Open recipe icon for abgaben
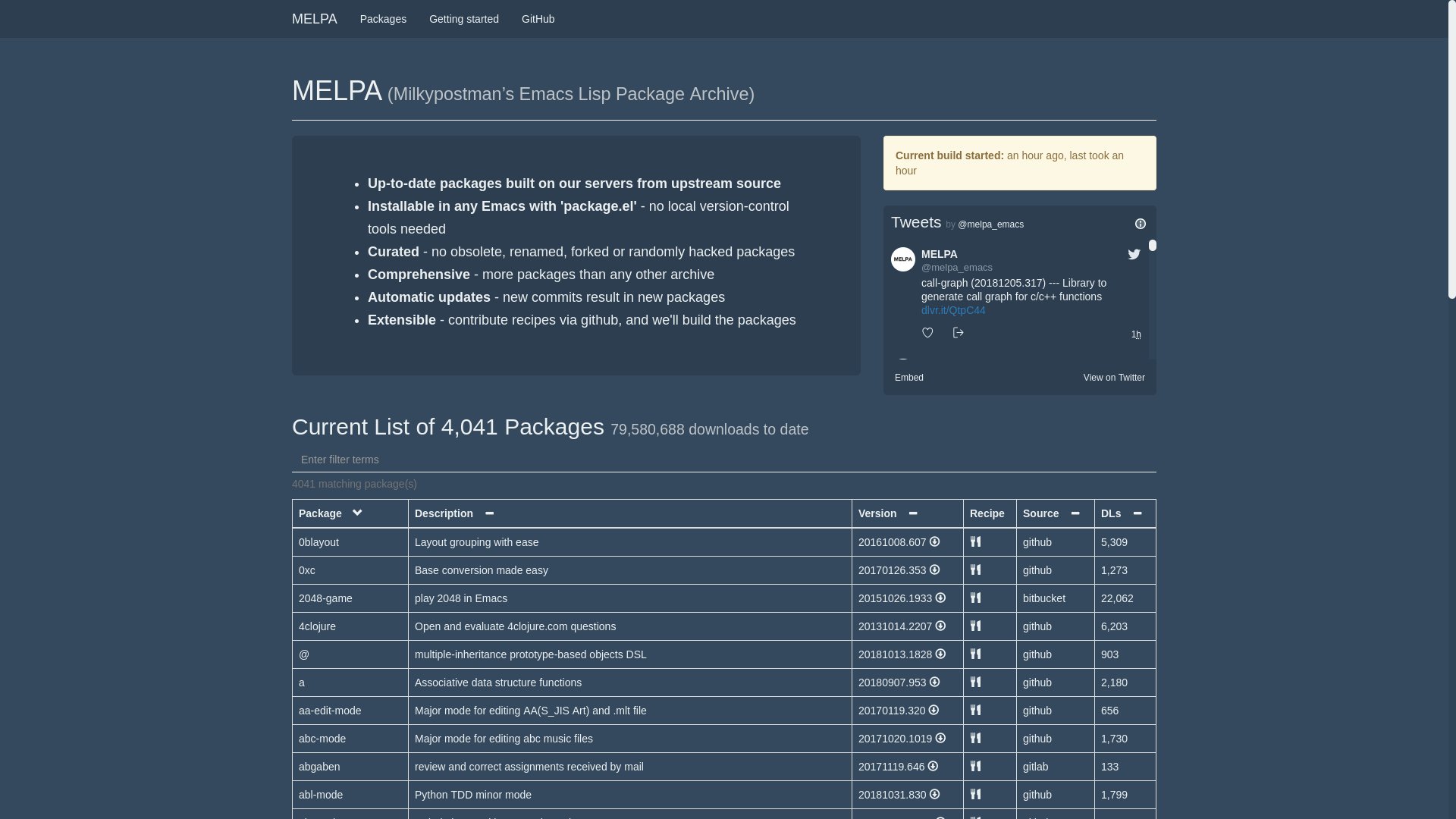The width and height of the screenshot is (1456, 819). 975,767
